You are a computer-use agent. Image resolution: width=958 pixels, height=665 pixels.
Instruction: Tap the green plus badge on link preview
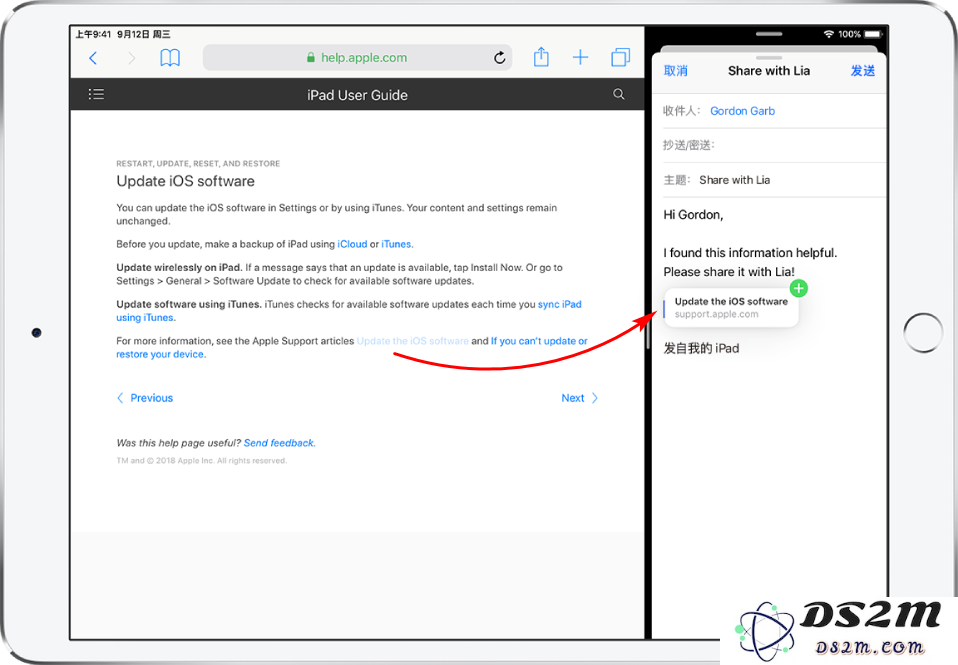(x=799, y=288)
